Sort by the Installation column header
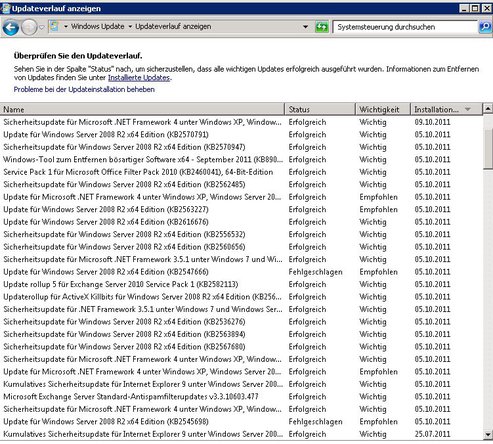 446,109
